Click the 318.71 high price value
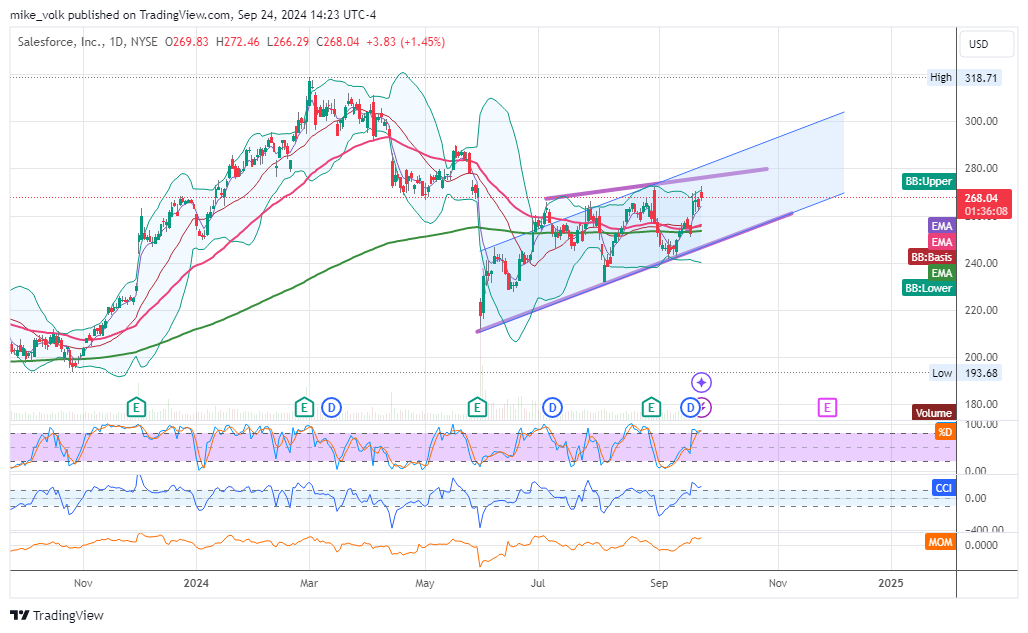Screen dimensions: 1028x633 click(x=981, y=78)
